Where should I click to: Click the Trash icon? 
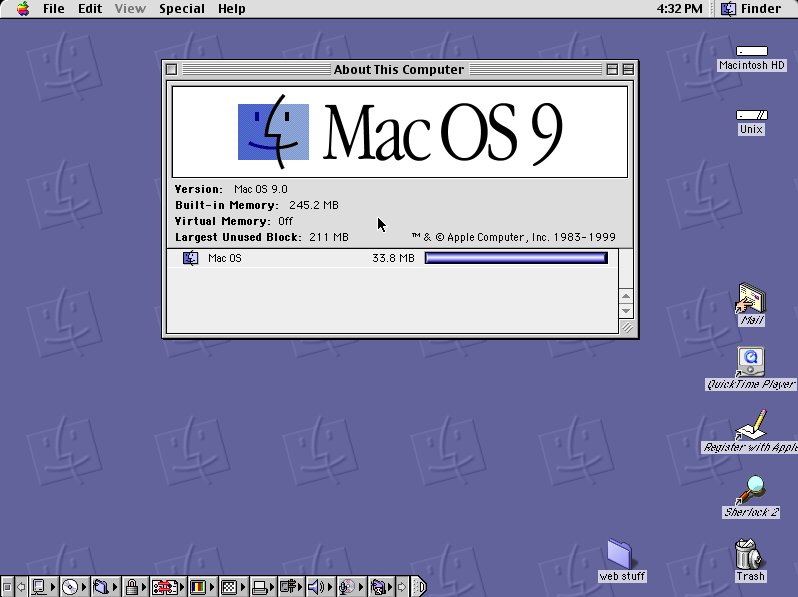pos(749,554)
